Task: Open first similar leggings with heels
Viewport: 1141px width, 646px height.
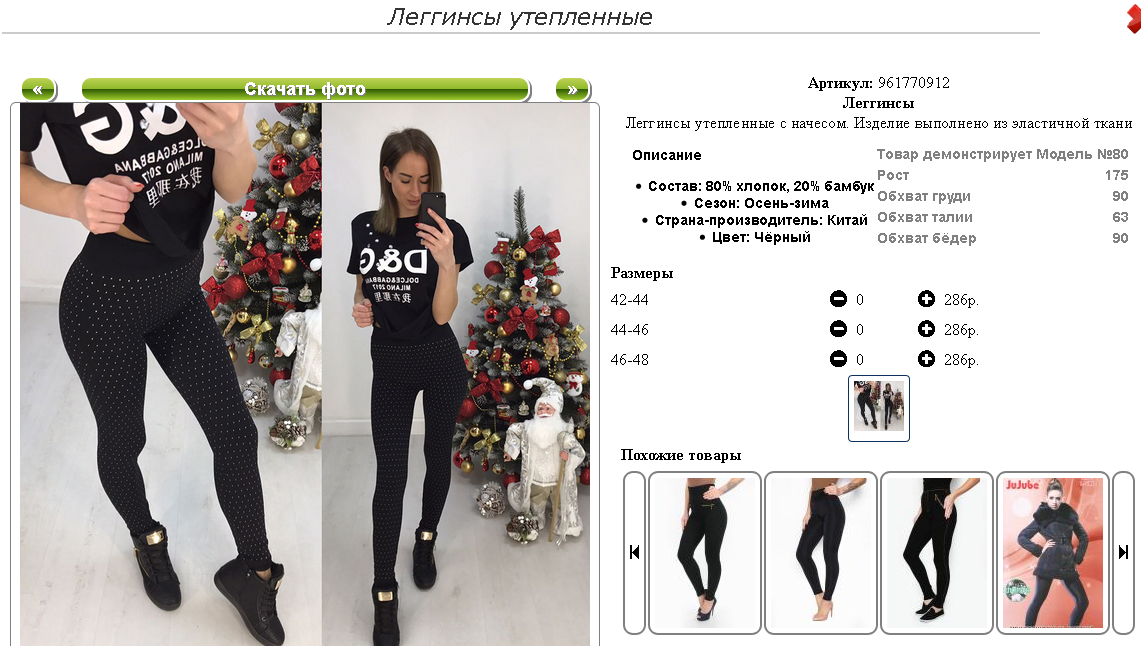Action: point(704,552)
